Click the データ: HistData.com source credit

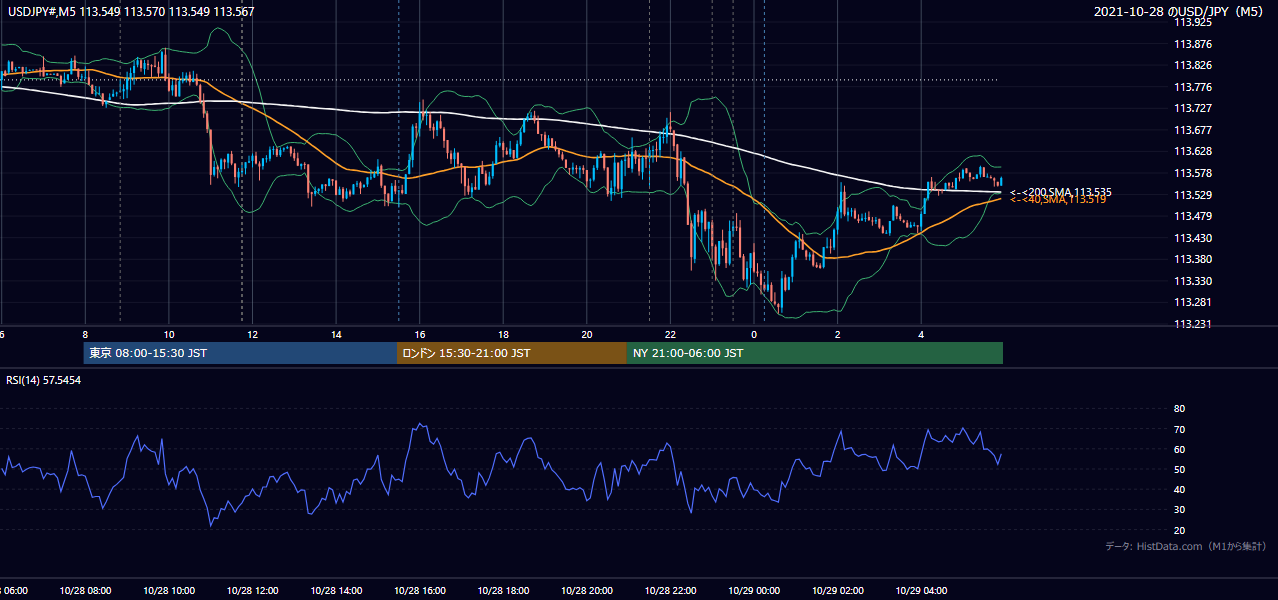pyautogui.click(x=1185, y=546)
